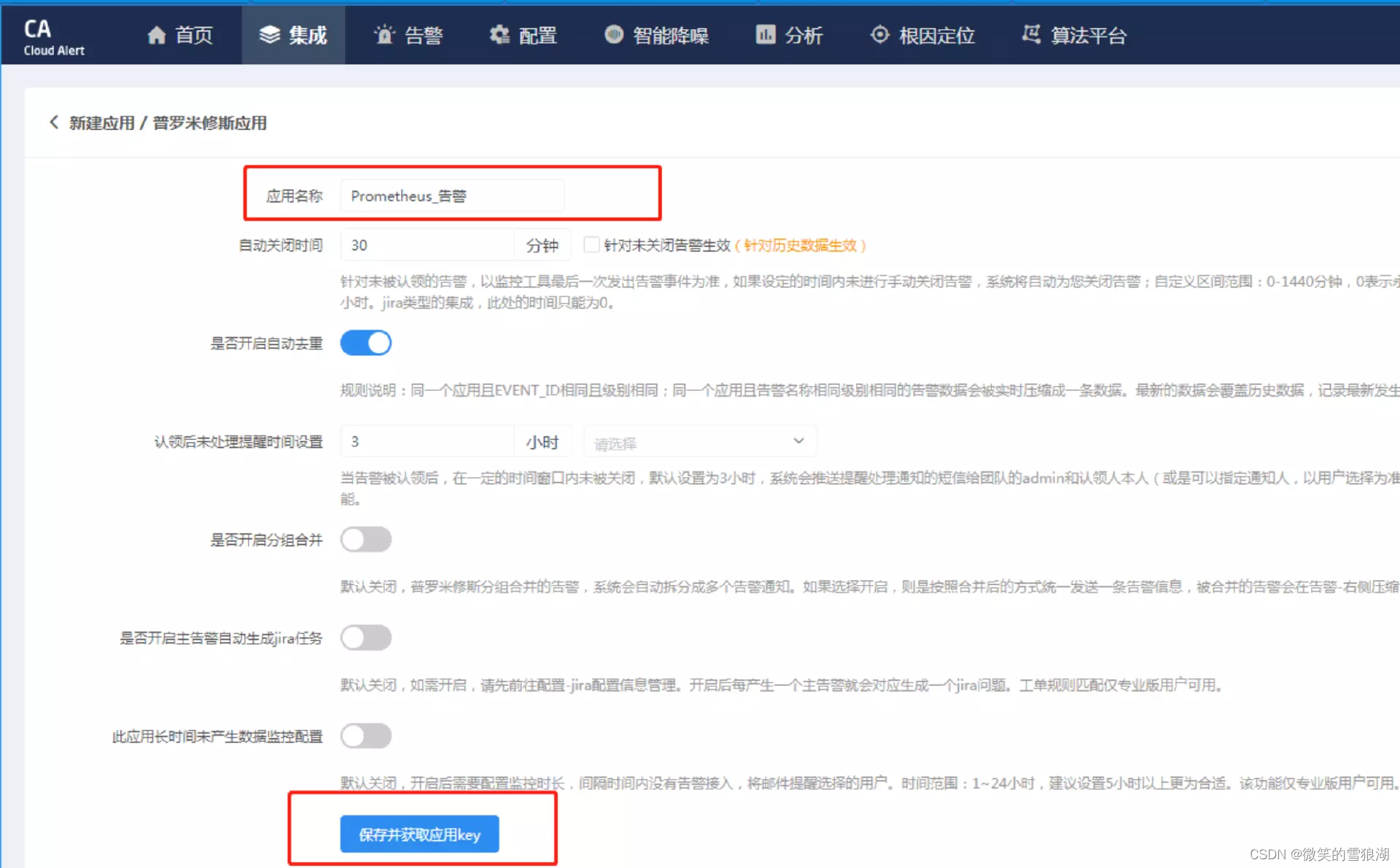Open the 请选择 dropdown list
The image size is (1400, 868).
click(699, 442)
